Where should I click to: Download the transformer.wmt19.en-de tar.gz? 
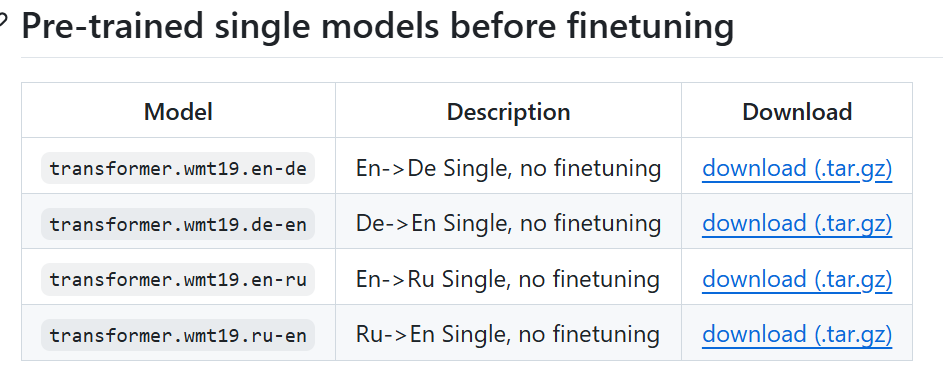[x=797, y=168]
